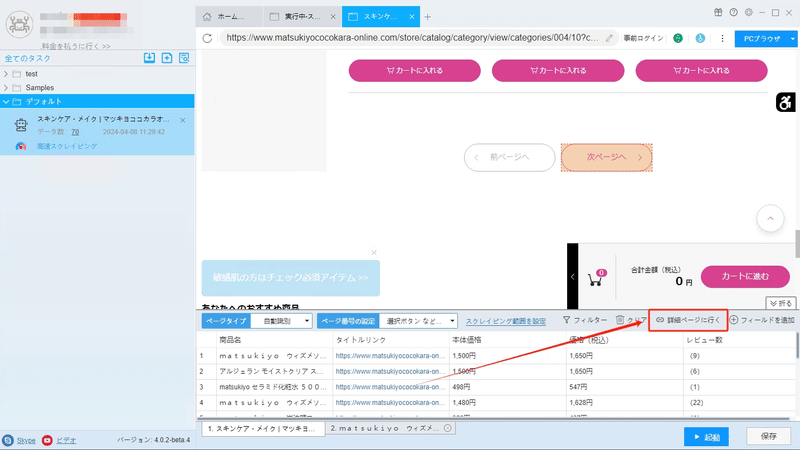This screenshot has height=450, width=800.
Task: Click the green round browser icon
Action: (678, 38)
